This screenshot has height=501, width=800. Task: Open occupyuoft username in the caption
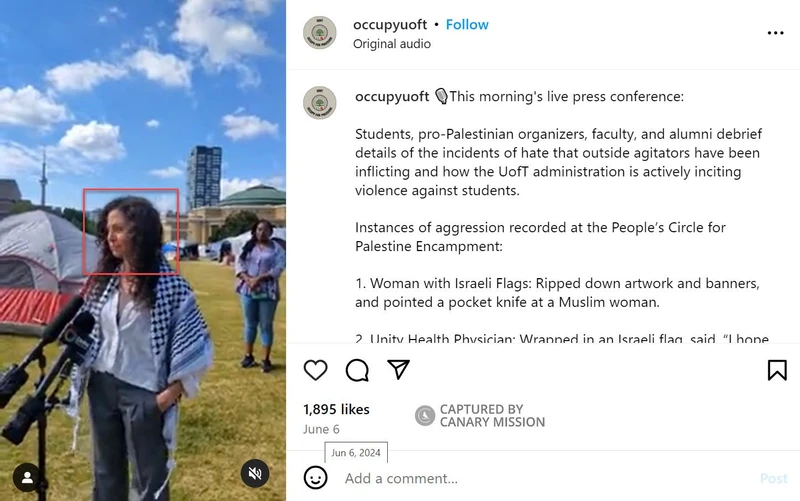(392, 96)
